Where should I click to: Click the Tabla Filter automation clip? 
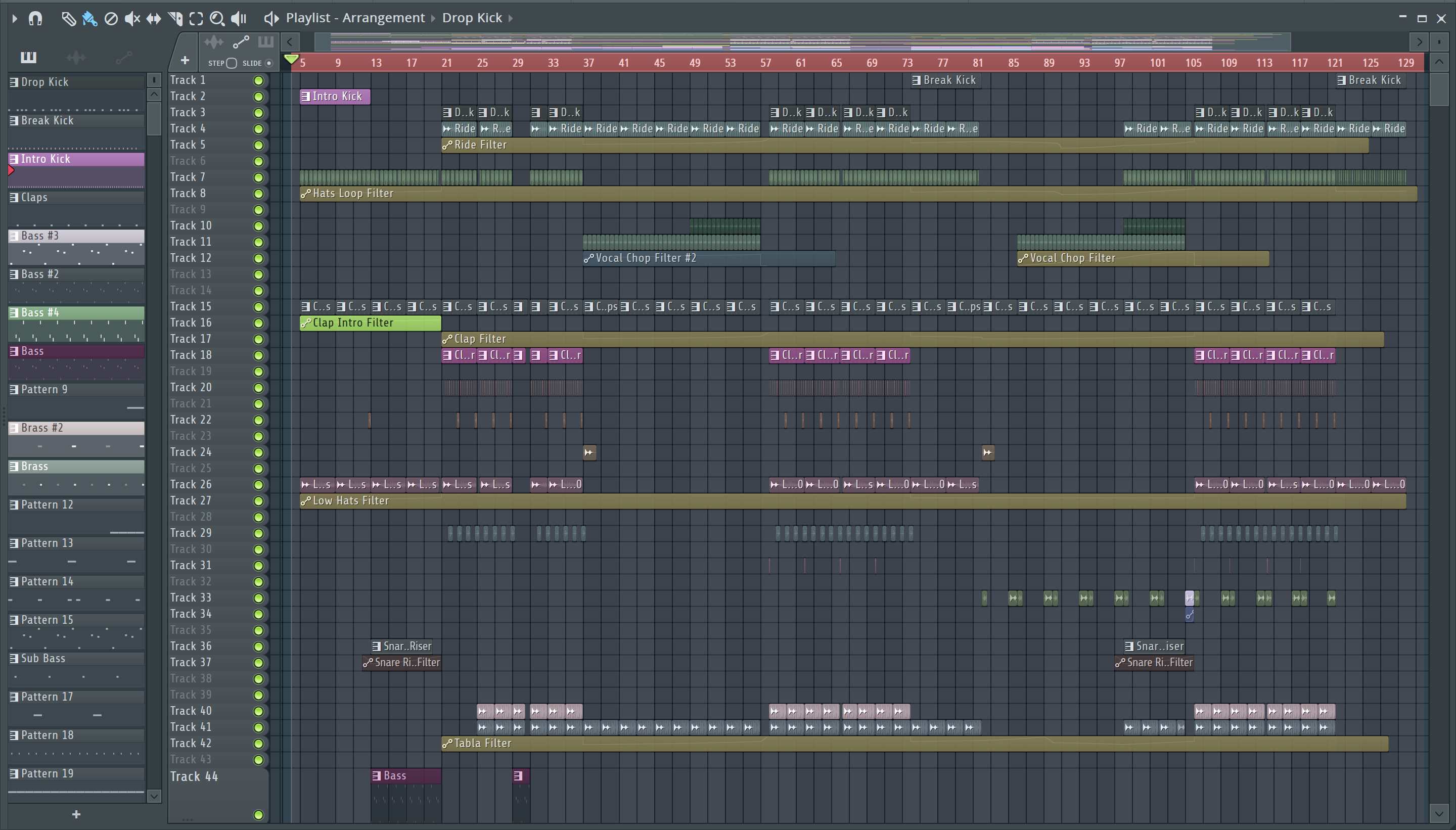coord(915,744)
